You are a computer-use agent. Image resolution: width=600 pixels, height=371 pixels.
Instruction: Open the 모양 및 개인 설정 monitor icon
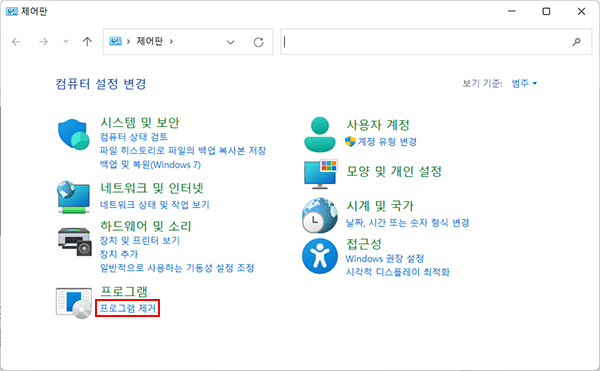pos(321,174)
